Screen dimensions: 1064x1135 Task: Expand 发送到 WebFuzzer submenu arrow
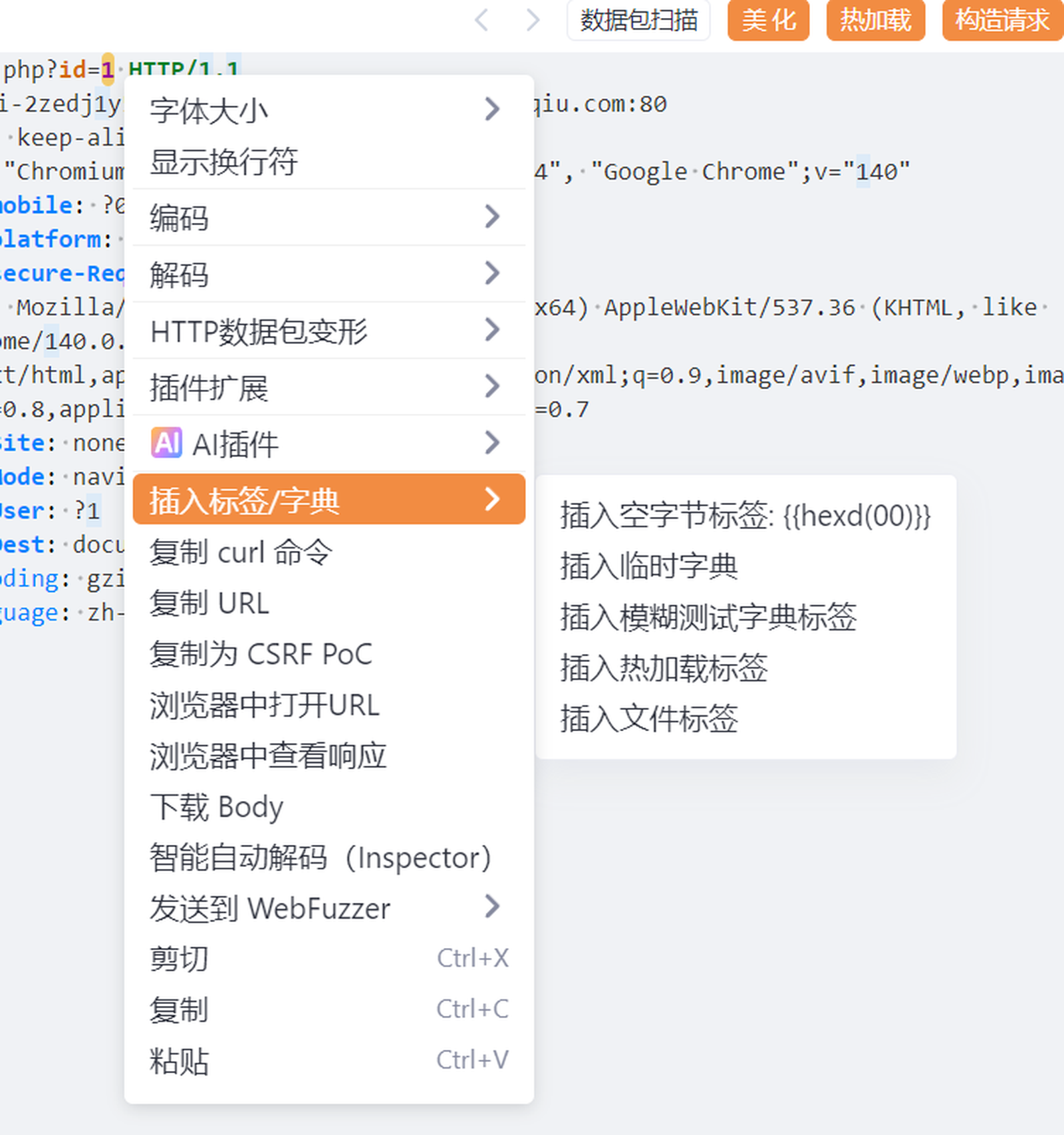coord(491,906)
